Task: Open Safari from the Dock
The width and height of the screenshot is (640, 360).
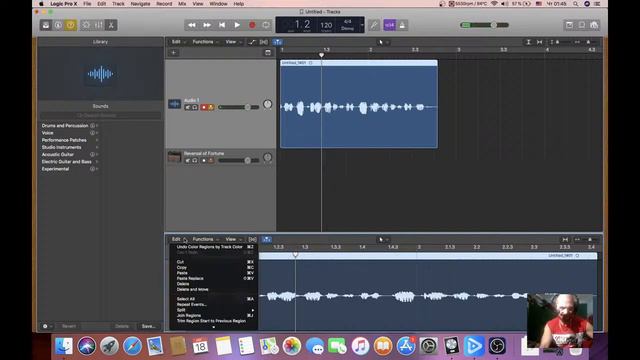Action: (132, 346)
